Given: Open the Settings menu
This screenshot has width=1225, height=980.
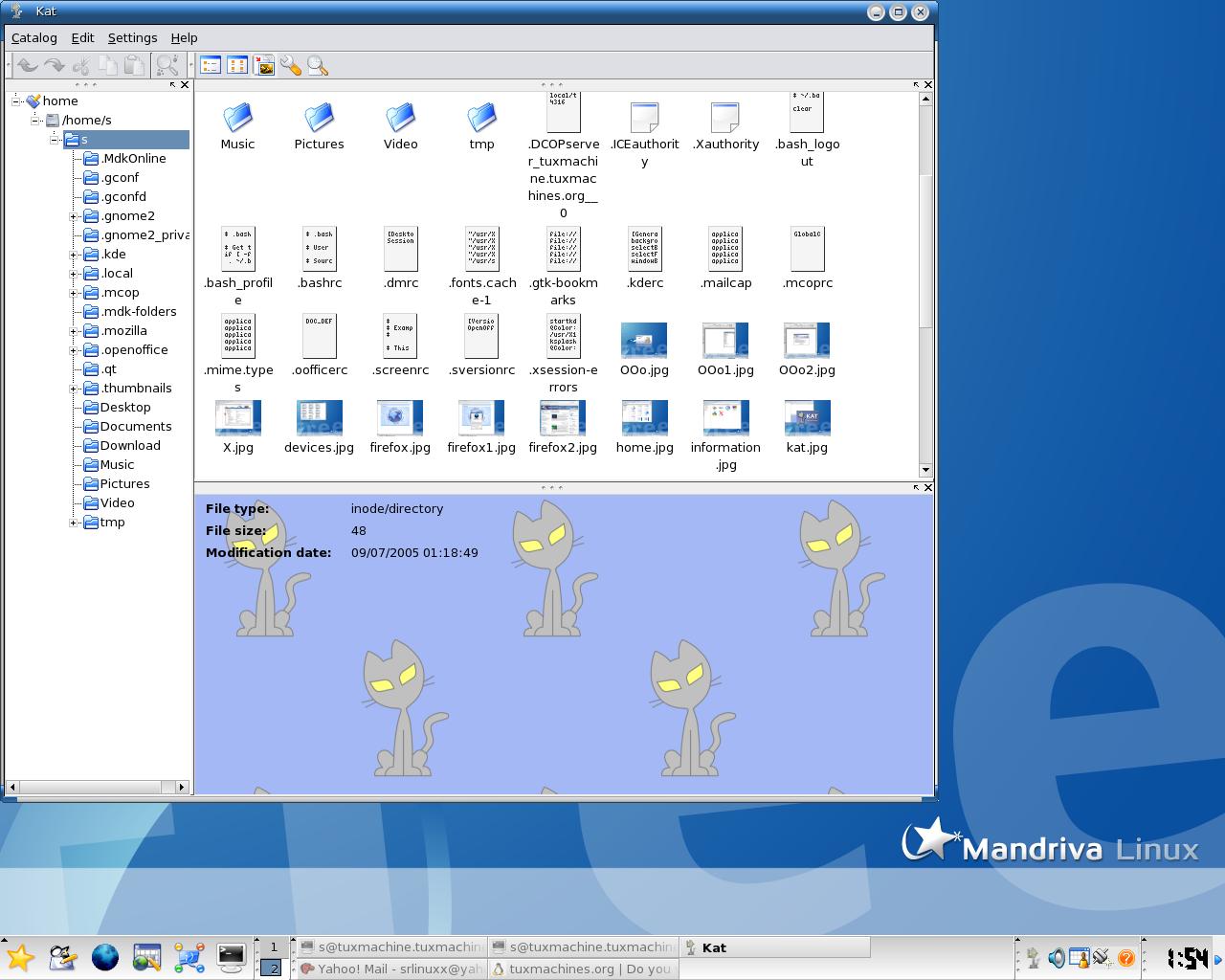Looking at the screenshot, I should point(132,37).
